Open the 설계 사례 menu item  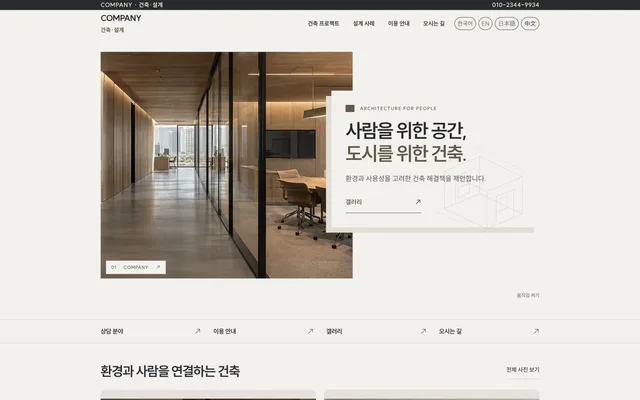point(363,24)
